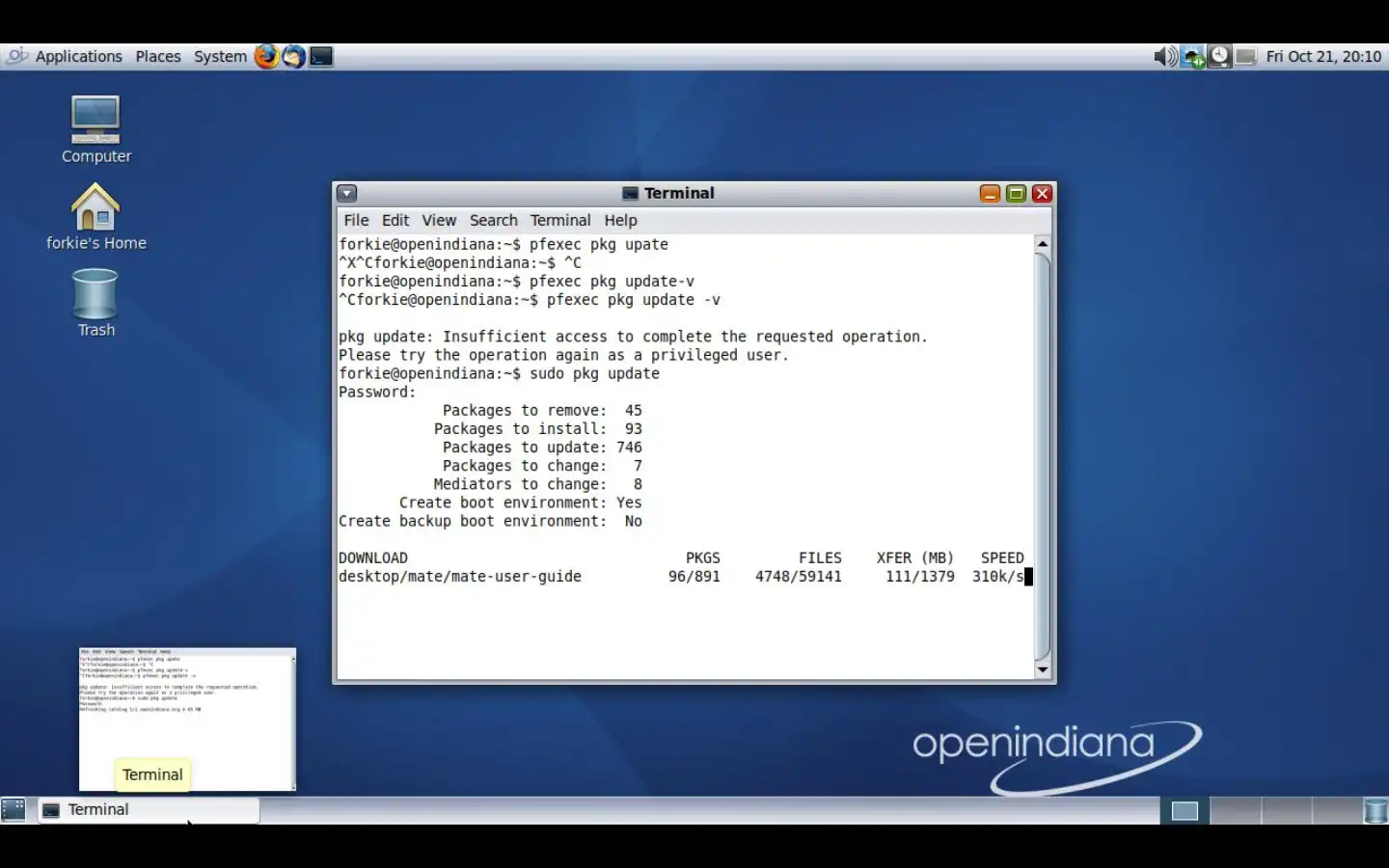Maximize the Terminal window
The height and width of the screenshot is (868, 1389).
click(x=1016, y=193)
